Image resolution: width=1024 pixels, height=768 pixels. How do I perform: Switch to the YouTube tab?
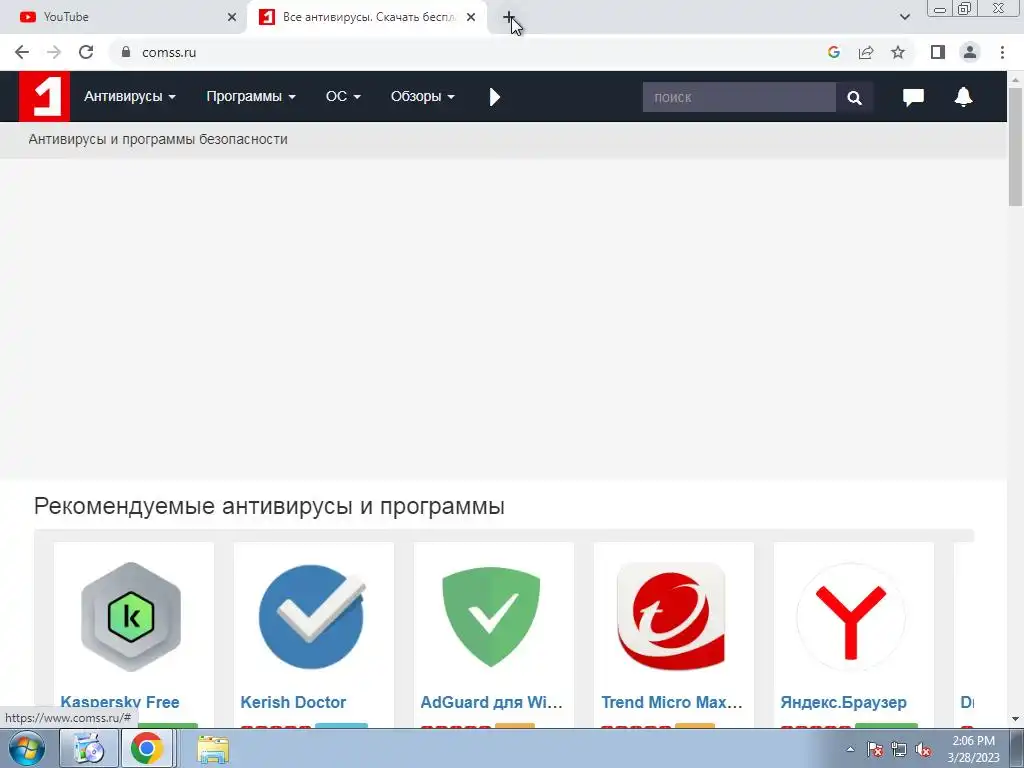click(123, 17)
